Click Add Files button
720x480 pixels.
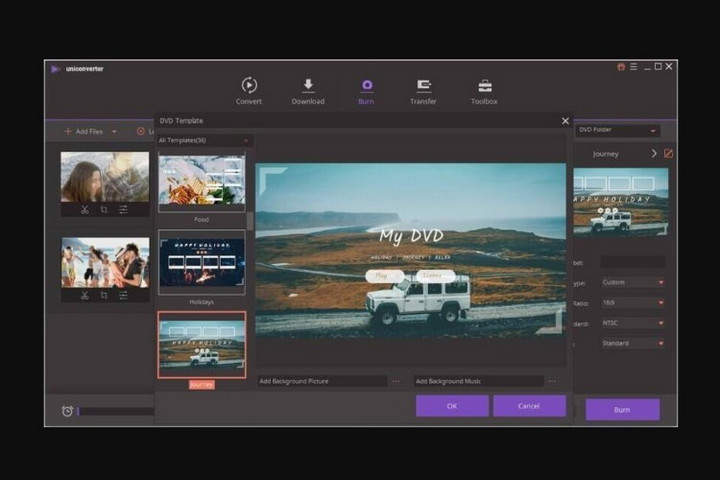tap(84, 131)
